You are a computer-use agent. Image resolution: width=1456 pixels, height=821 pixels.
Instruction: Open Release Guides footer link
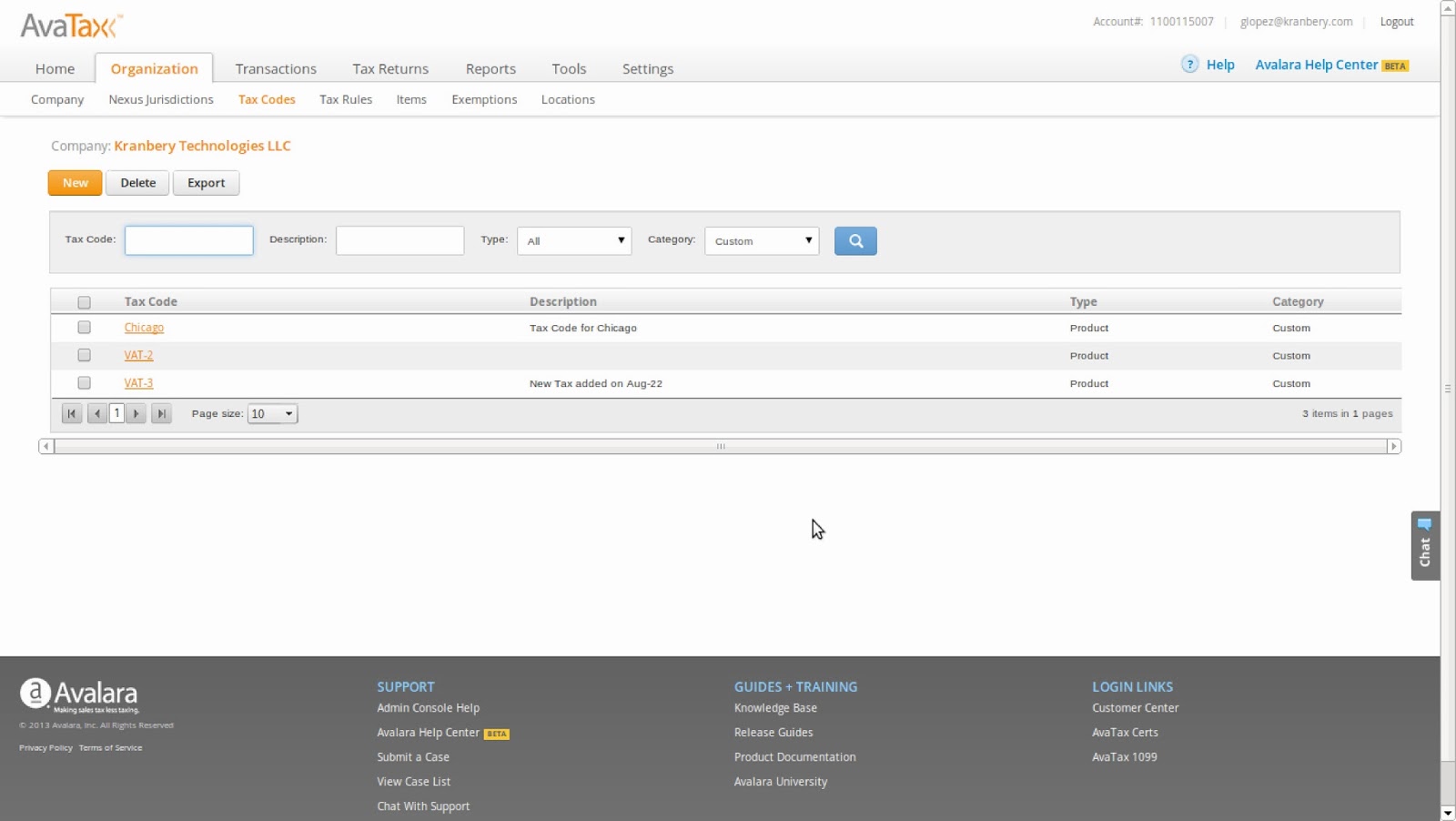click(773, 733)
